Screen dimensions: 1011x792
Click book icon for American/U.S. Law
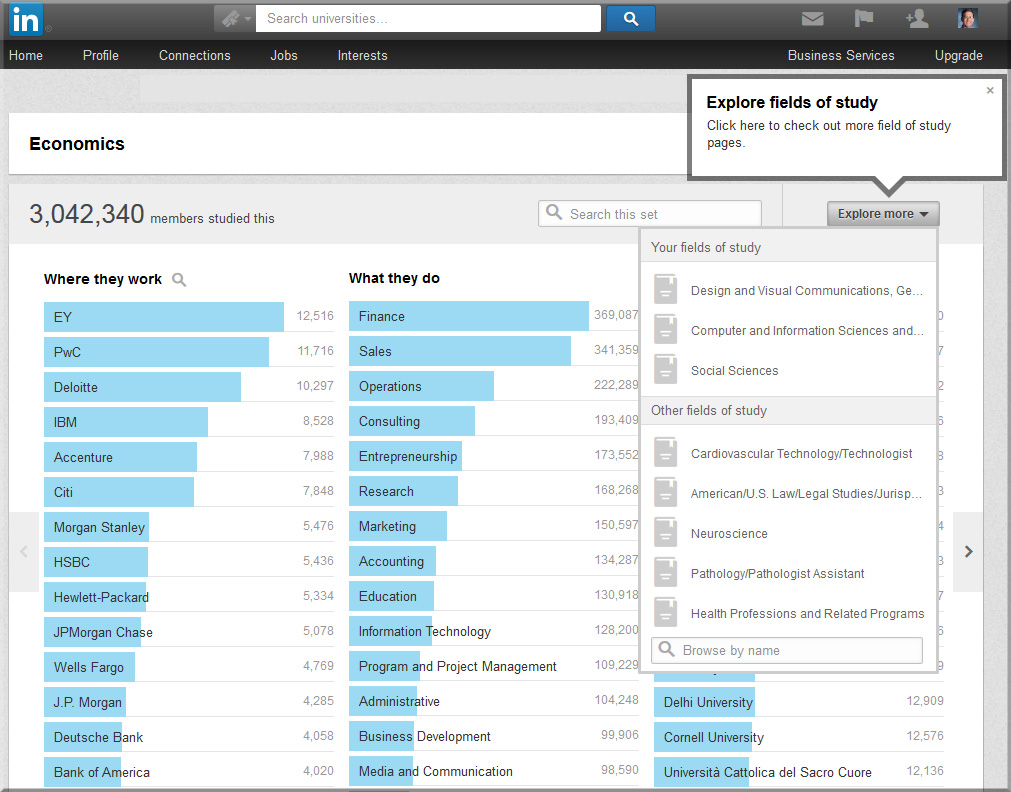pyautogui.click(x=665, y=492)
